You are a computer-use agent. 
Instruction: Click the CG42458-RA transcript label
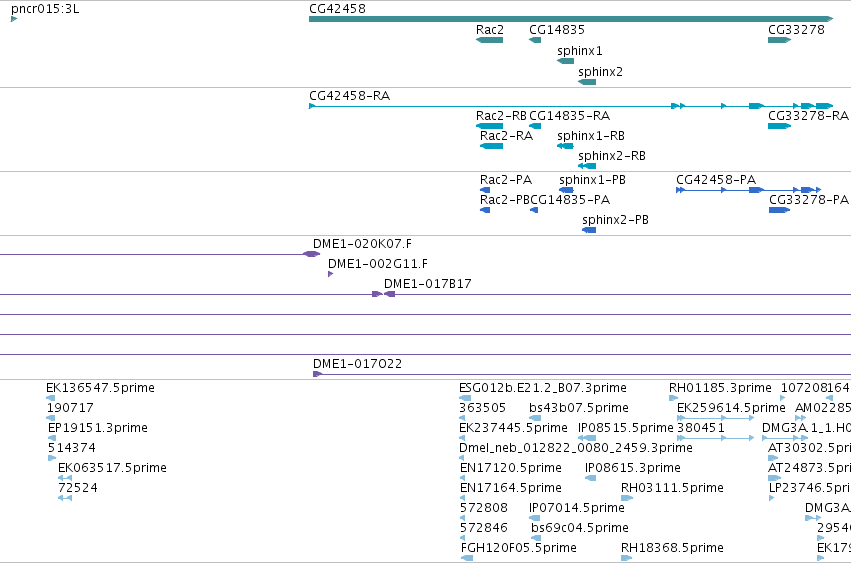(350, 96)
